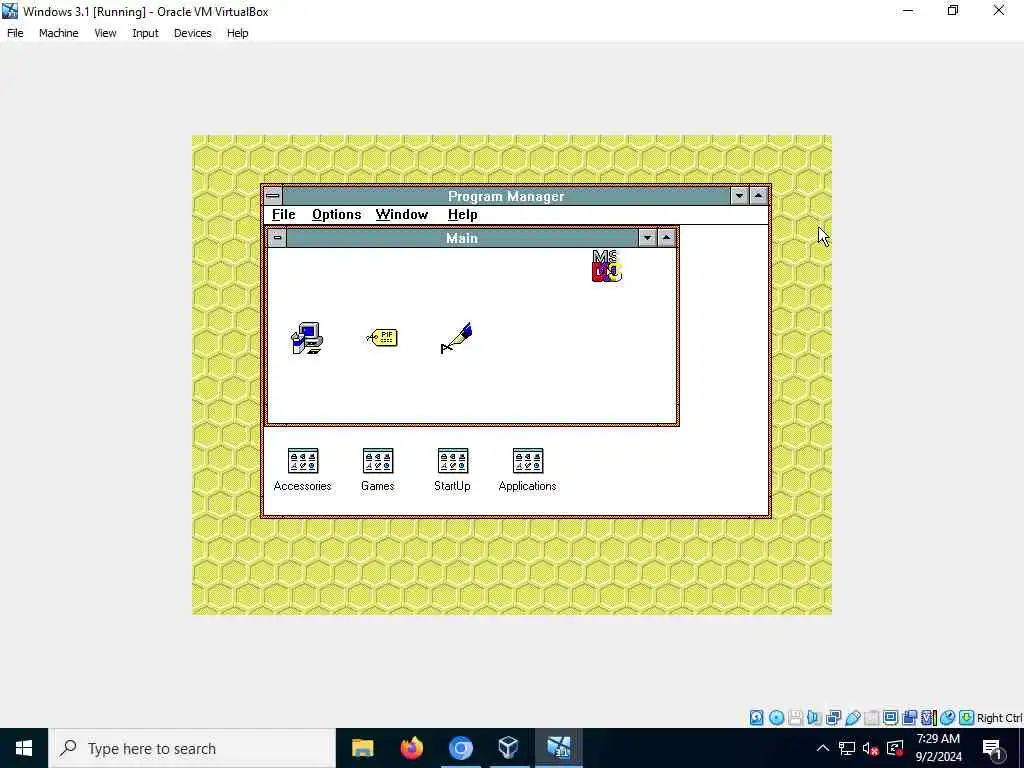
Task: Click the network adapter status icon
Action: pyautogui.click(x=833, y=718)
